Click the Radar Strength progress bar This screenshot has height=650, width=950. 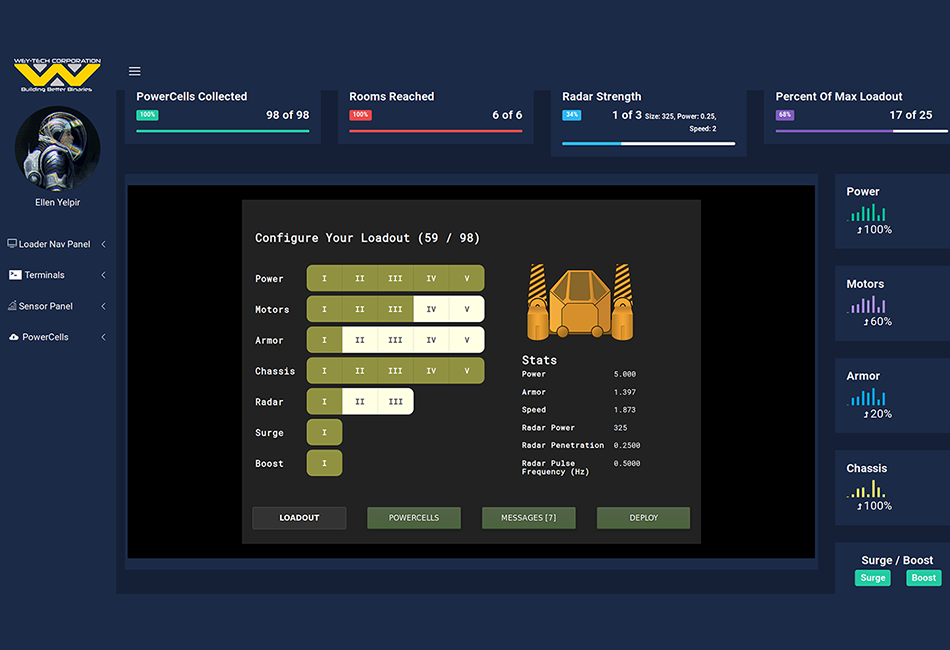[648, 143]
